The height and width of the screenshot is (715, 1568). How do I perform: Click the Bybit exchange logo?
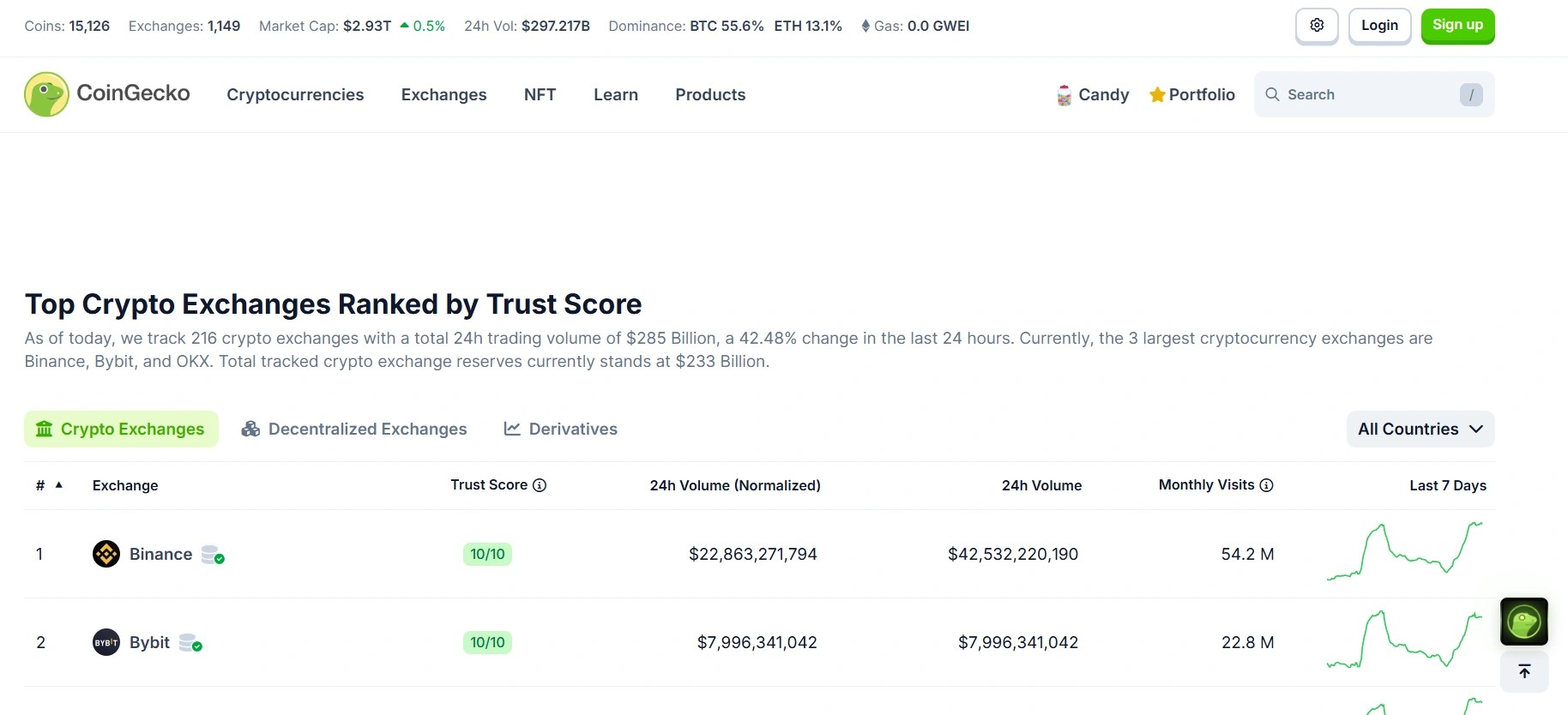(106, 642)
